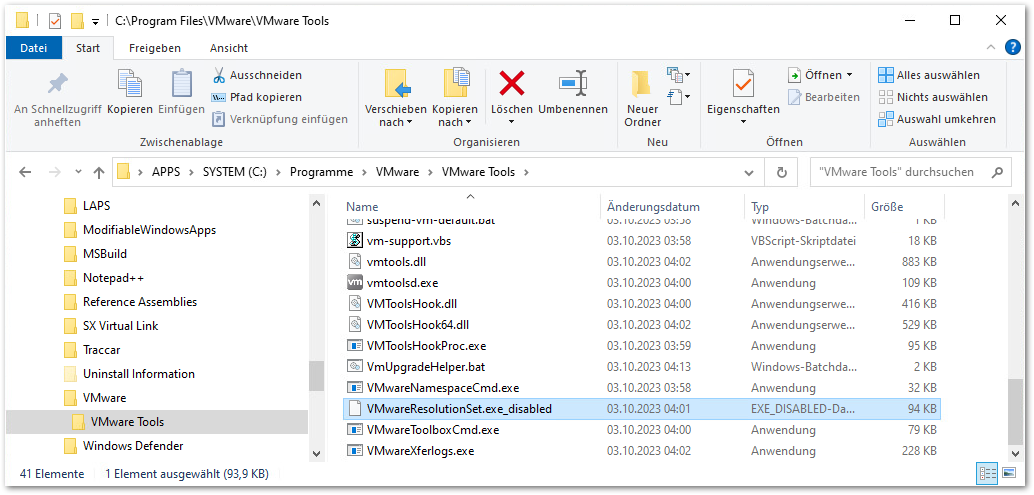This screenshot has width=1034, height=495.
Task: Select VMwareNamespaceCmd.exe file
Action: click(642, 388)
